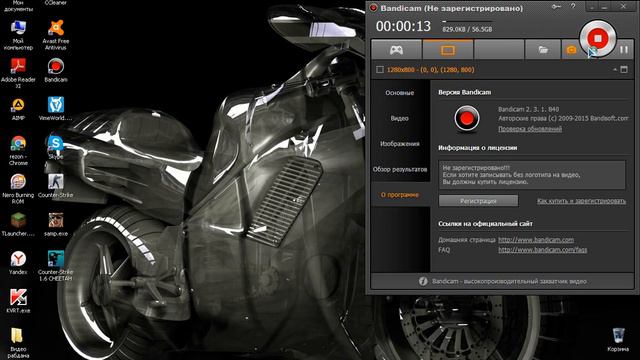Click the Bandicam title bar logo icon
Screen dimensions: 640x360
[x=373, y=8]
